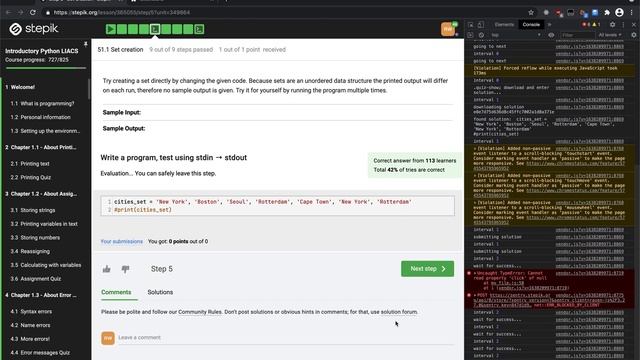Reload the page
The width and height of the screenshot is (640, 360).
point(33,13)
